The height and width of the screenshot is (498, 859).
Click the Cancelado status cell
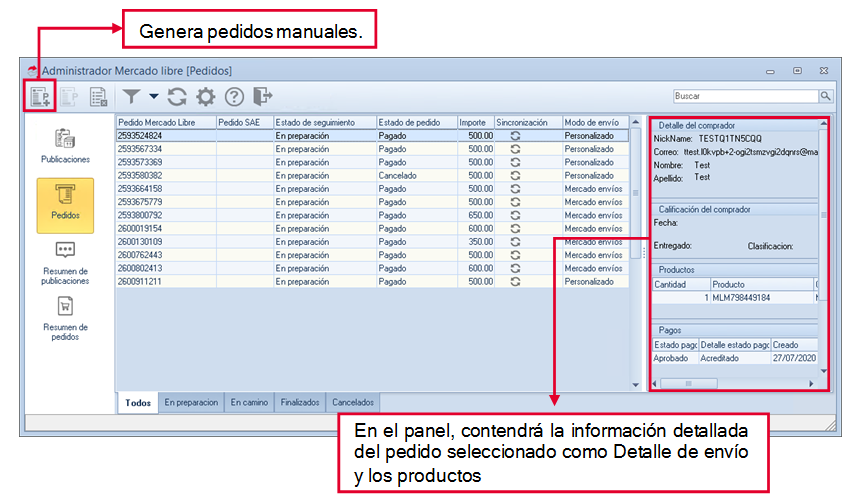pyautogui.click(x=417, y=175)
